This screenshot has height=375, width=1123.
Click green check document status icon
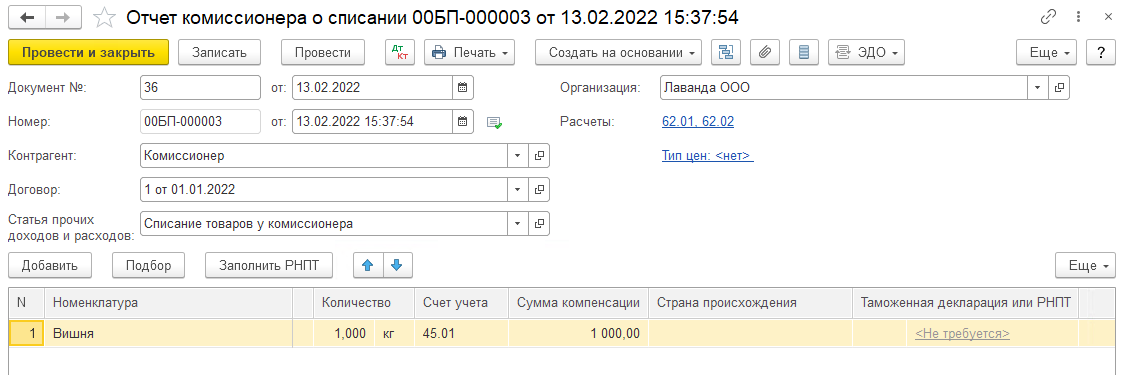click(494, 122)
